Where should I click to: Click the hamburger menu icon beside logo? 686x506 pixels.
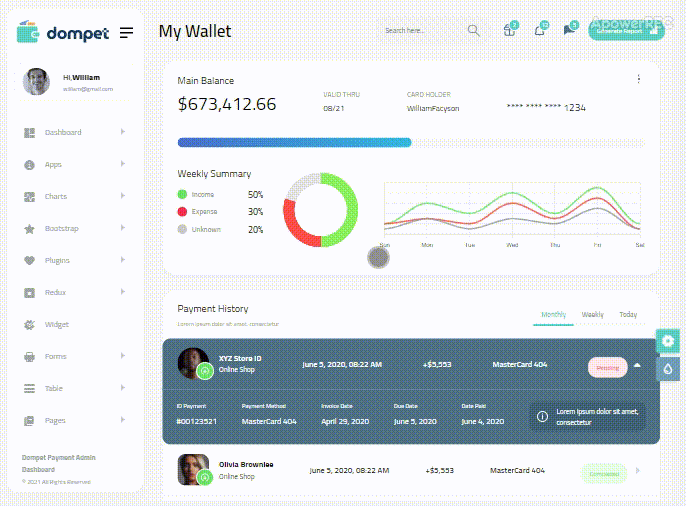(127, 33)
